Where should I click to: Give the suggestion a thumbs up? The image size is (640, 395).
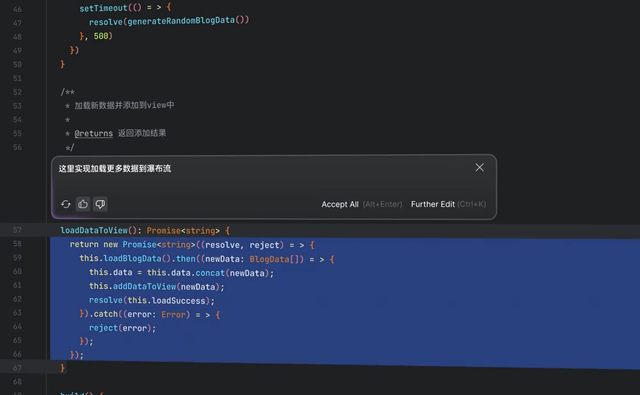point(83,204)
